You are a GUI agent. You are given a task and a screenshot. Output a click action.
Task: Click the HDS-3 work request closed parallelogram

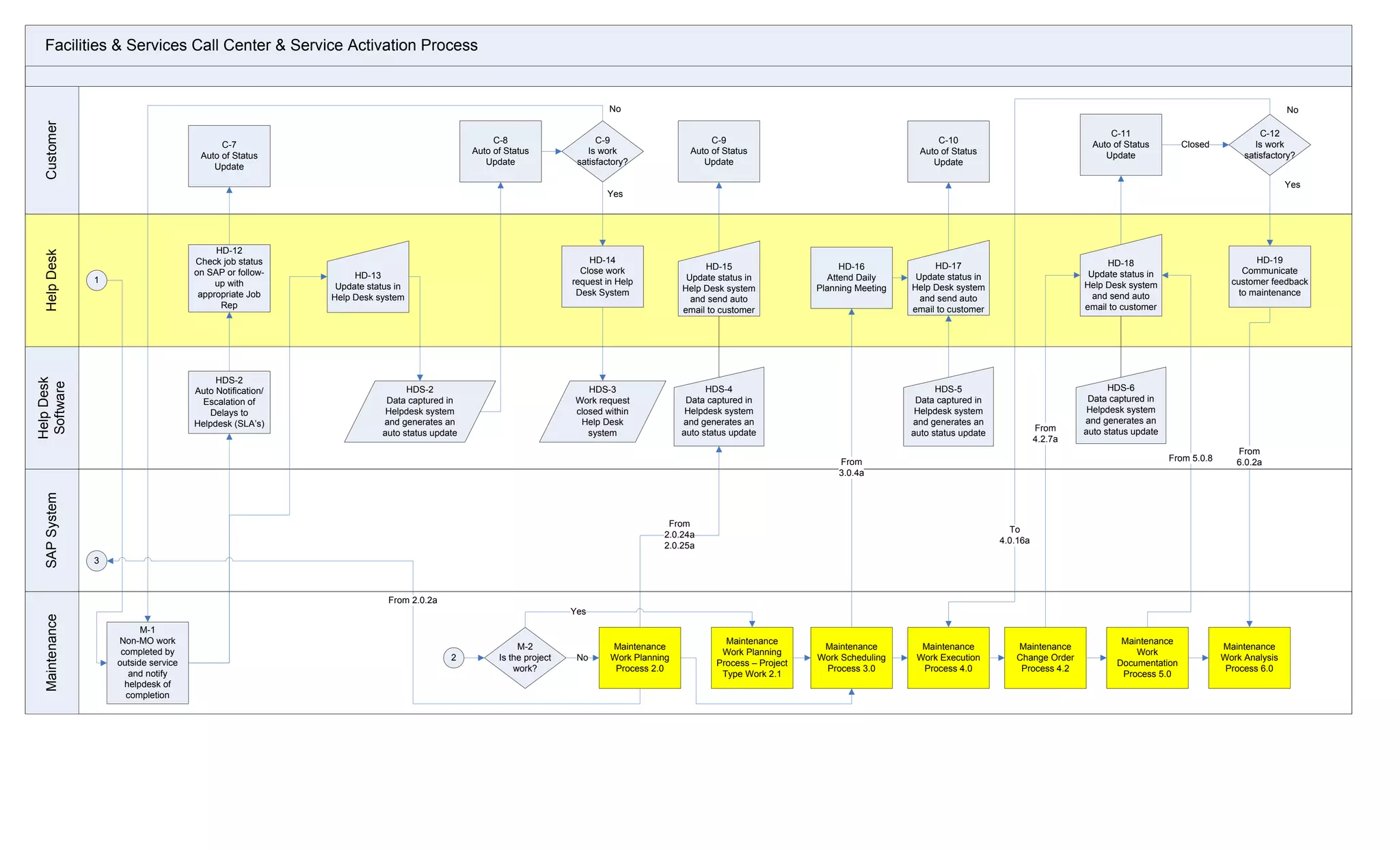(x=602, y=411)
